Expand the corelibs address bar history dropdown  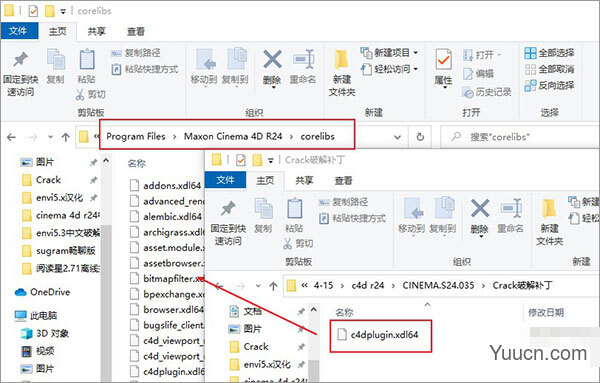398,137
